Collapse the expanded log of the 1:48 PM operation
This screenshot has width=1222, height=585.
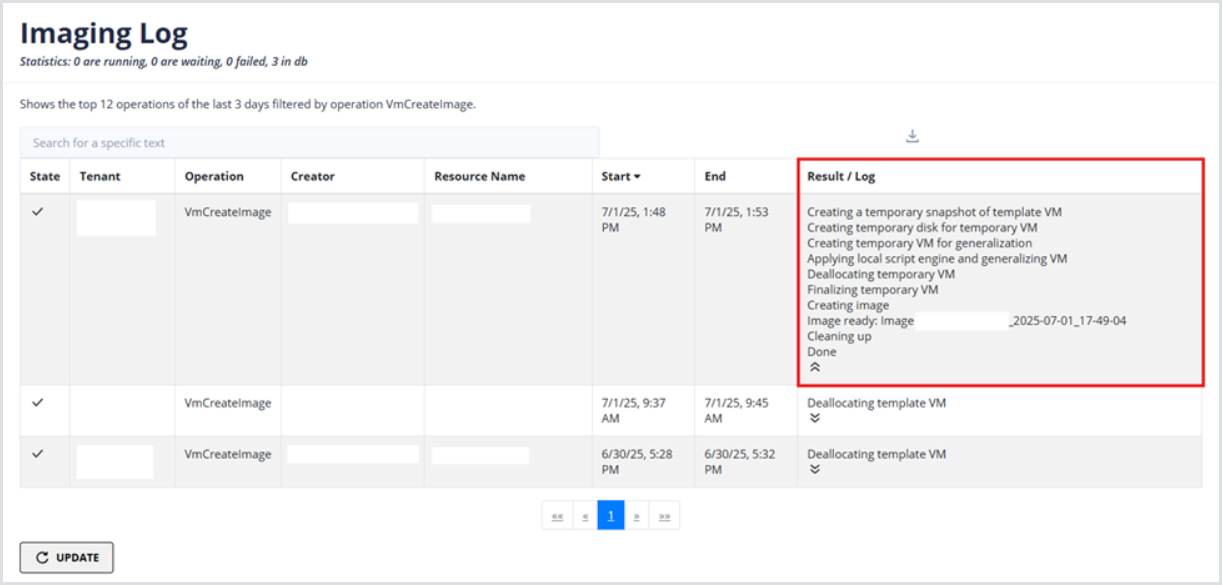(815, 368)
